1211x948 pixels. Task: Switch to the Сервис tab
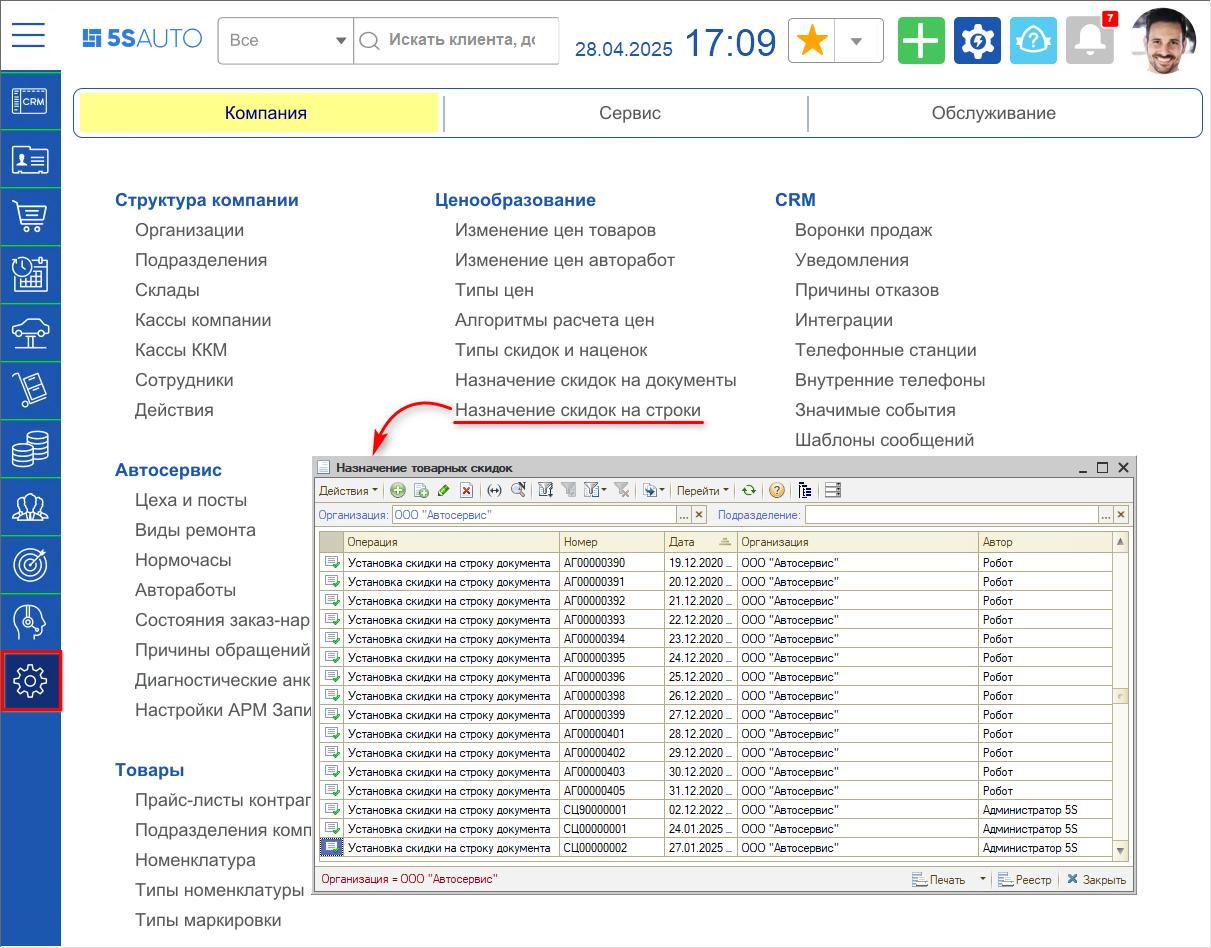pos(629,113)
